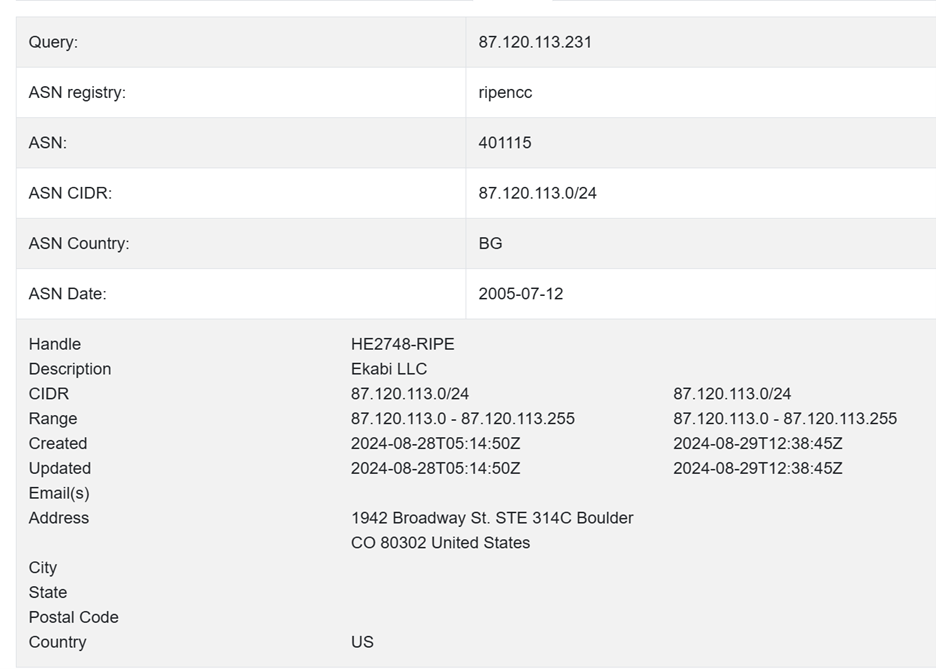Click the Handle field label
The image size is (936, 669).
[x=55, y=344]
